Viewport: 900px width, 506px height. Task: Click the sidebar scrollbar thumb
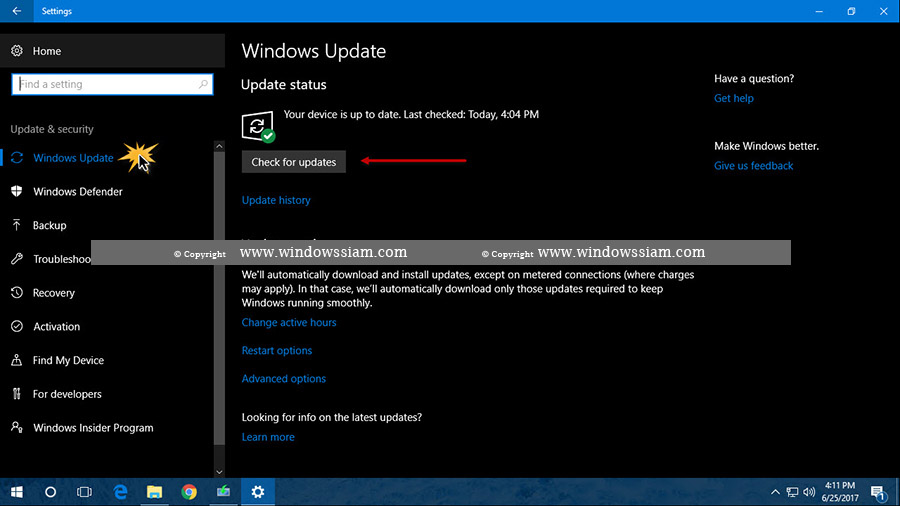tap(219, 298)
